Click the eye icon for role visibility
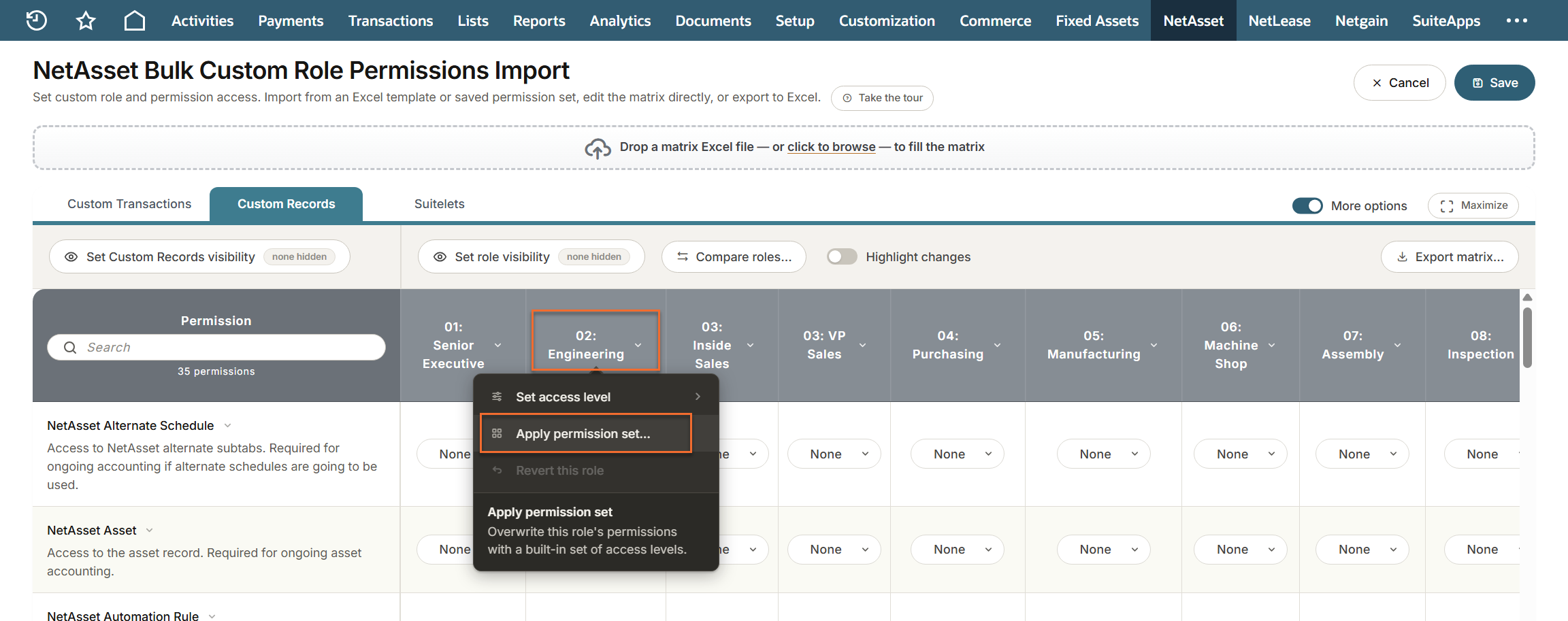The image size is (1568, 621). (440, 257)
